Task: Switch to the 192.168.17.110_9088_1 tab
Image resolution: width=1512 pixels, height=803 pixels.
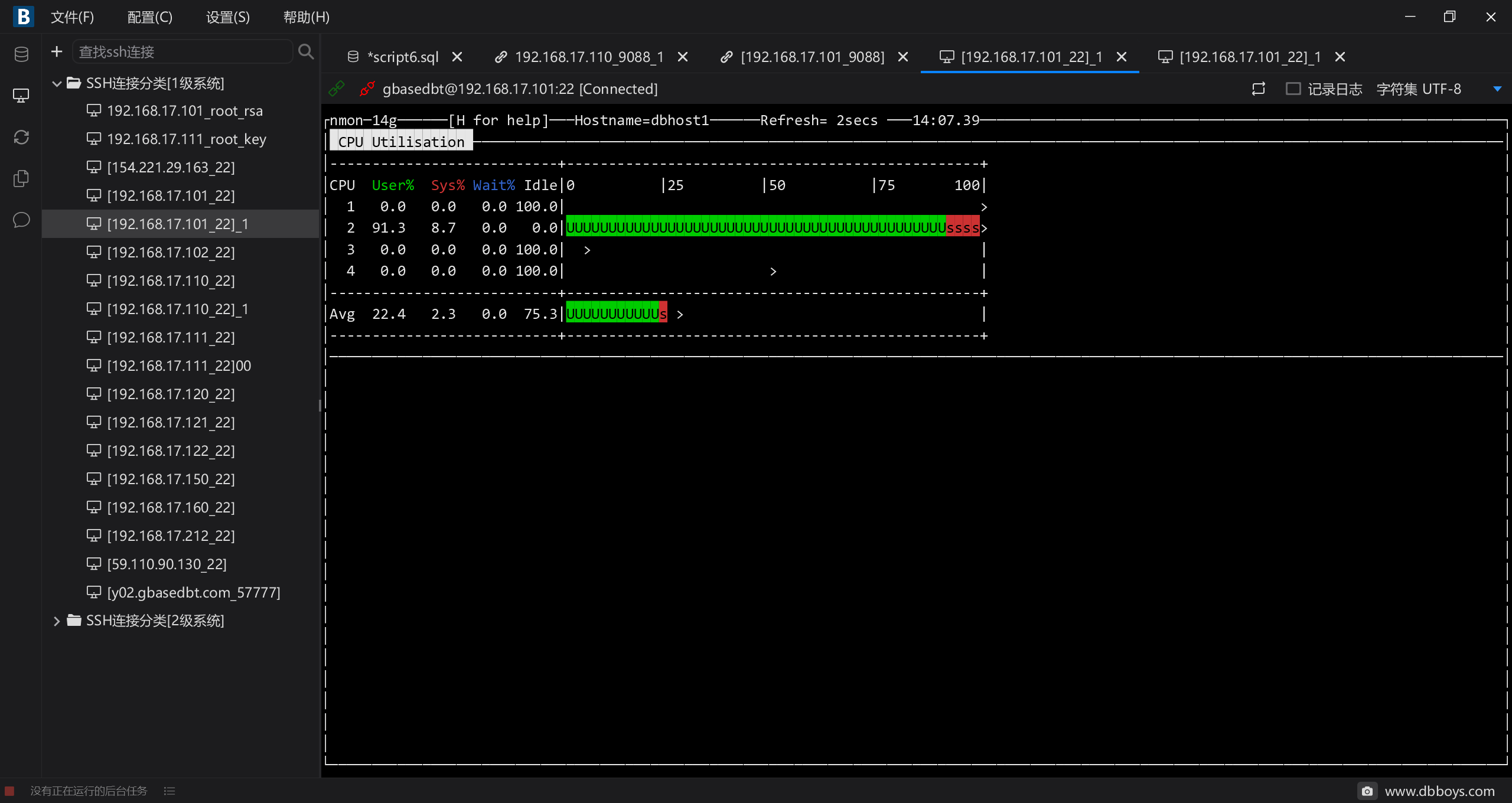Action: (589, 57)
